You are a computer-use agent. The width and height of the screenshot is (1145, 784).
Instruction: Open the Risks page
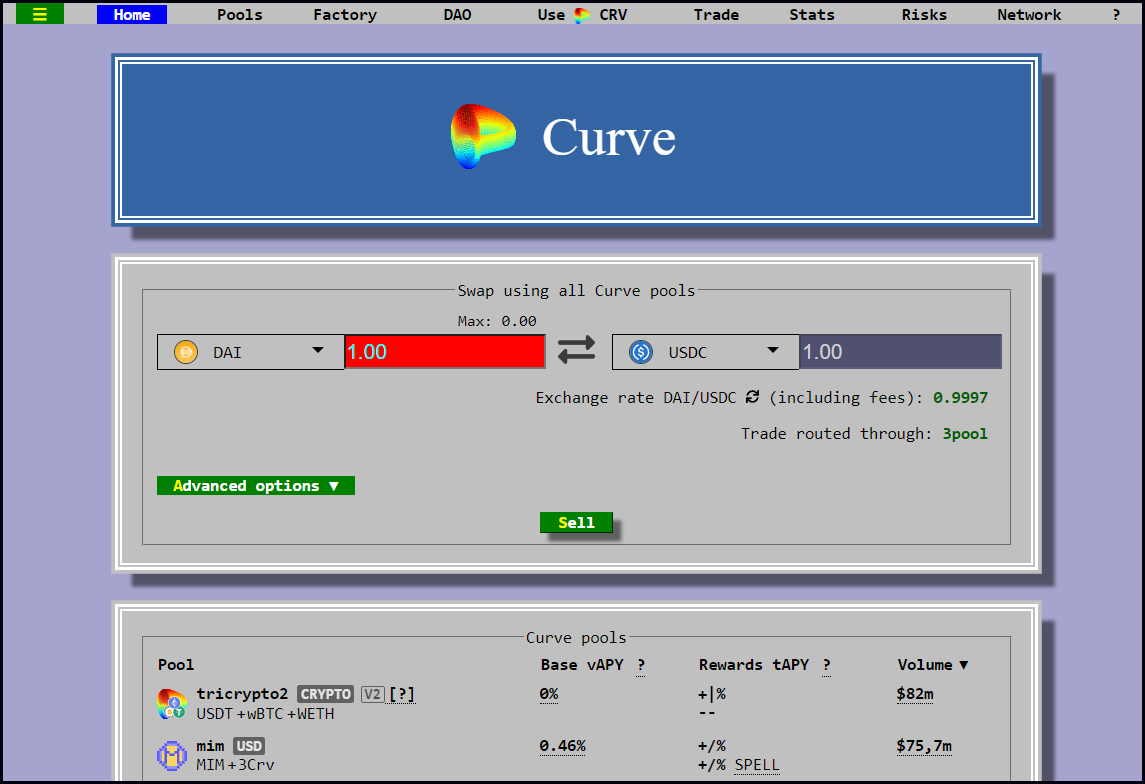[924, 15]
